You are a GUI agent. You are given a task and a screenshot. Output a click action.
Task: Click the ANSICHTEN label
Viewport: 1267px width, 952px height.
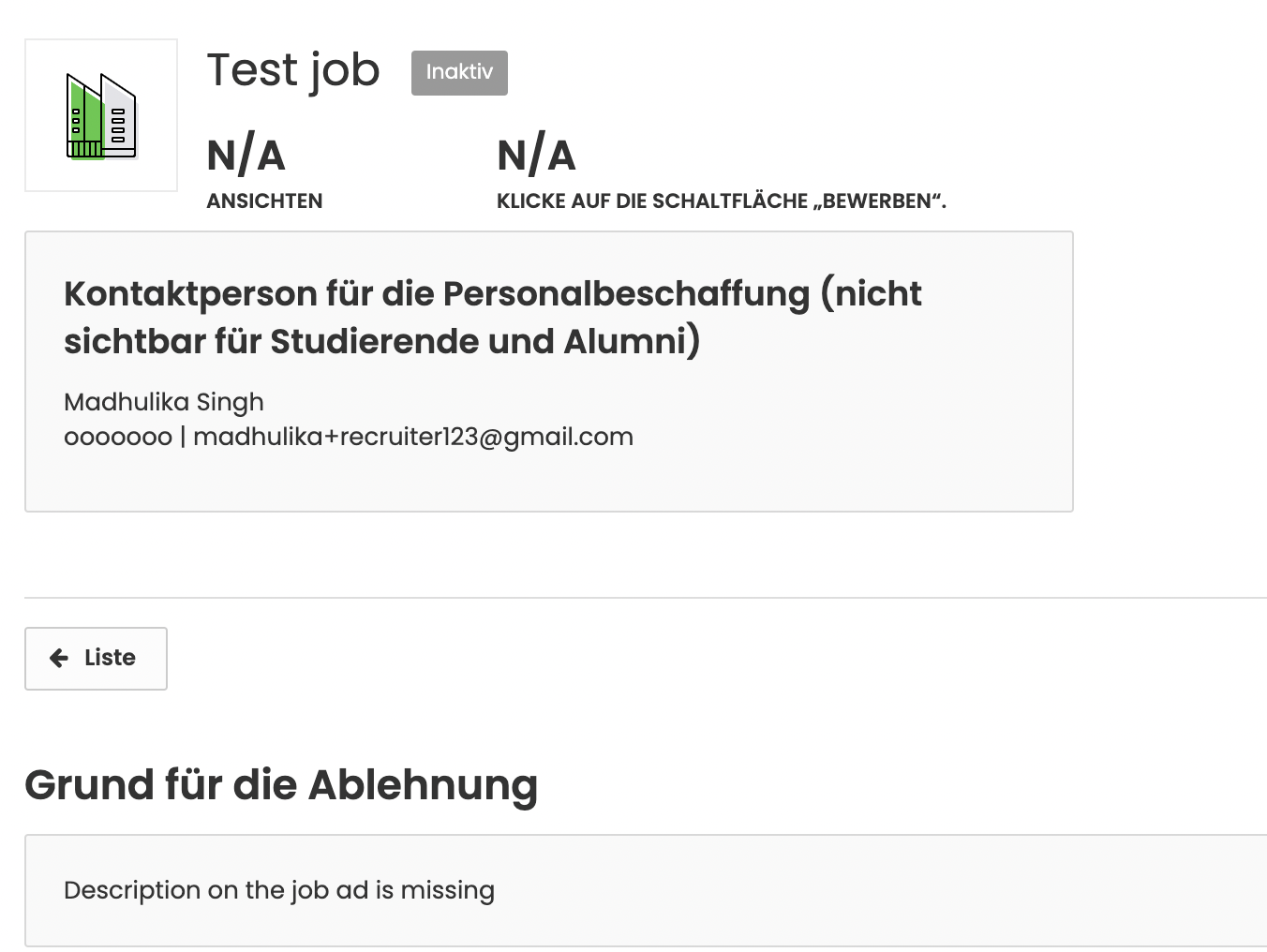(264, 201)
